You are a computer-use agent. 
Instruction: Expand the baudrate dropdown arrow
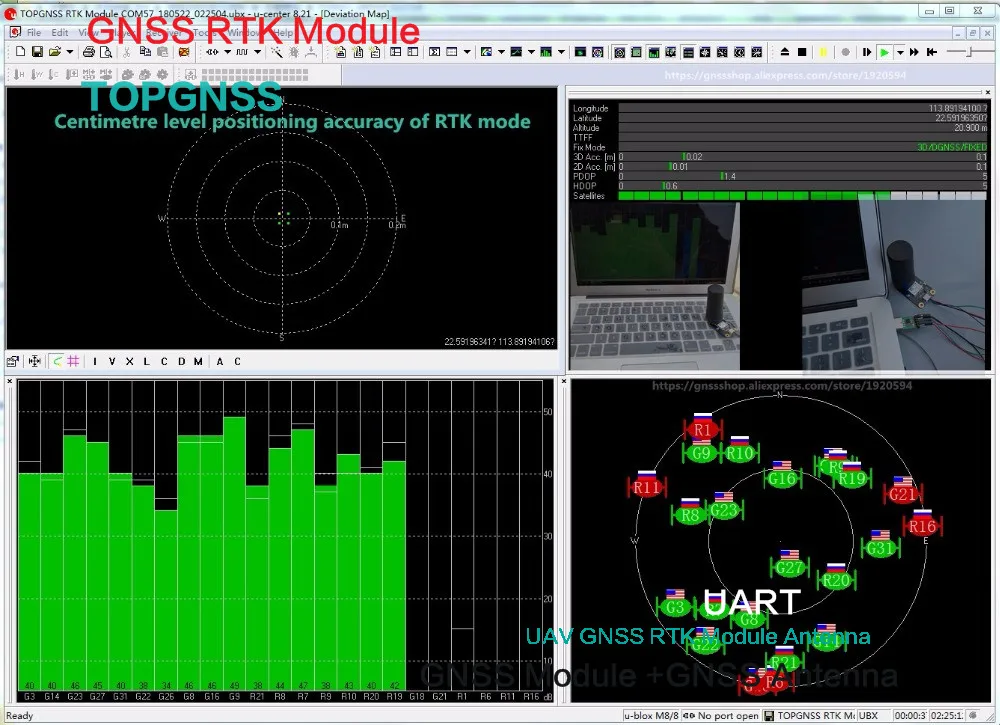pyautogui.click(x=258, y=52)
